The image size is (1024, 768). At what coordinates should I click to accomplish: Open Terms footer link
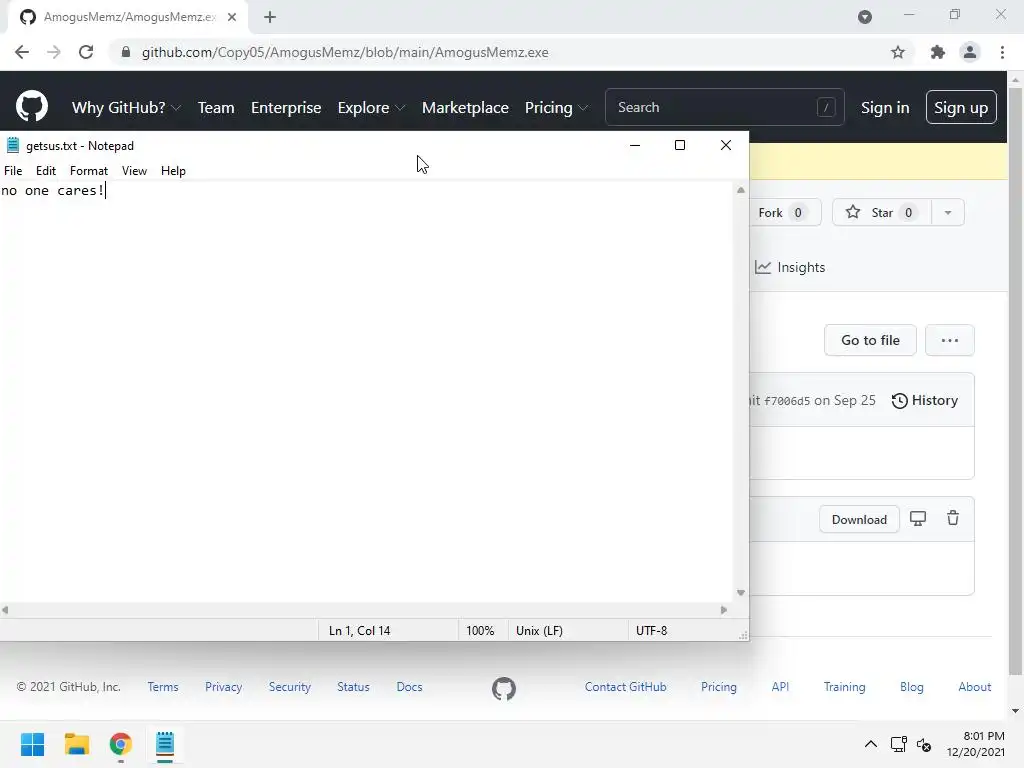coord(163,687)
